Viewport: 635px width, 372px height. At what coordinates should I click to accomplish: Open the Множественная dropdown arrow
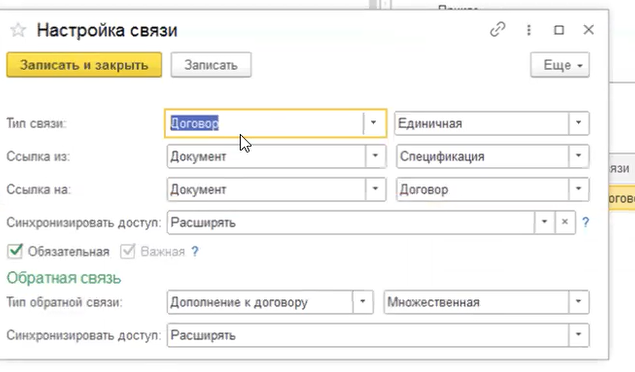click(x=578, y=302)
